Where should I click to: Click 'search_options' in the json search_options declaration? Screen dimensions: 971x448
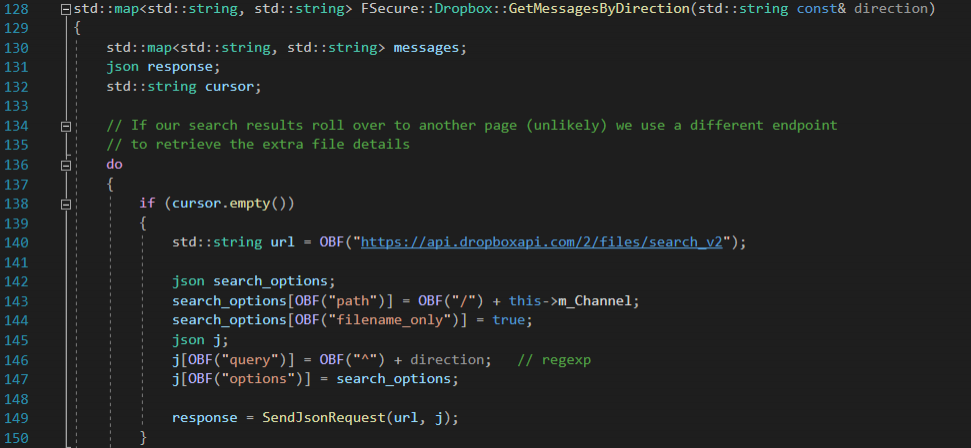coord(270,281)
